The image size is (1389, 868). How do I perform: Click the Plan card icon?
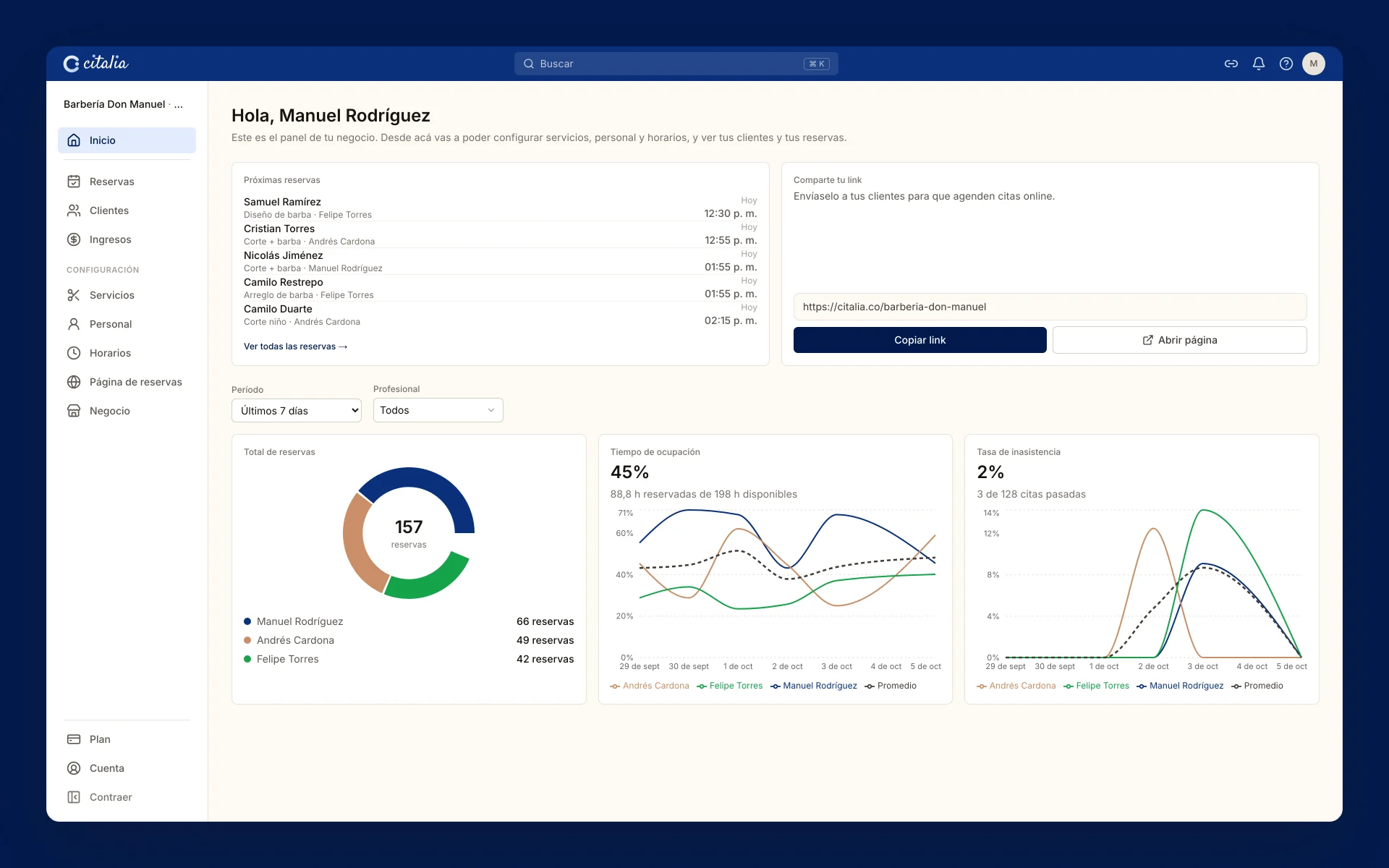pyautogui.click(x=74, y=739)
